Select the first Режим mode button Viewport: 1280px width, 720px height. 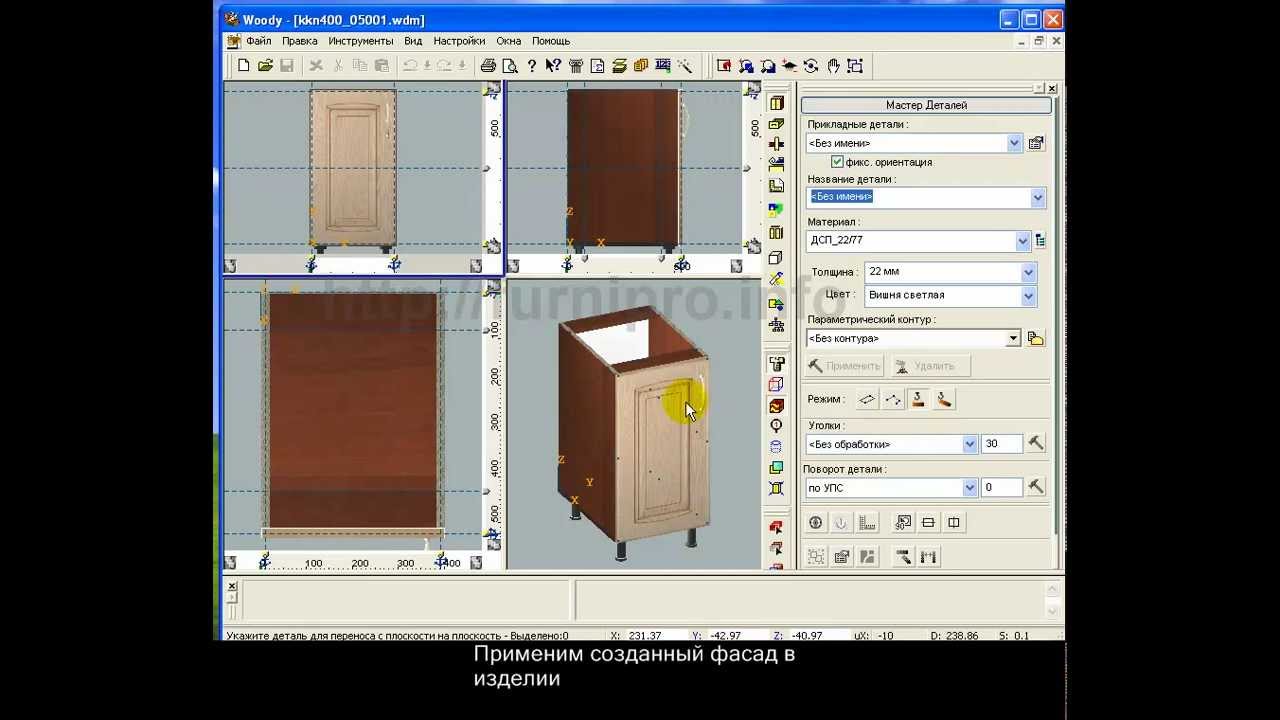click(867, 399)
